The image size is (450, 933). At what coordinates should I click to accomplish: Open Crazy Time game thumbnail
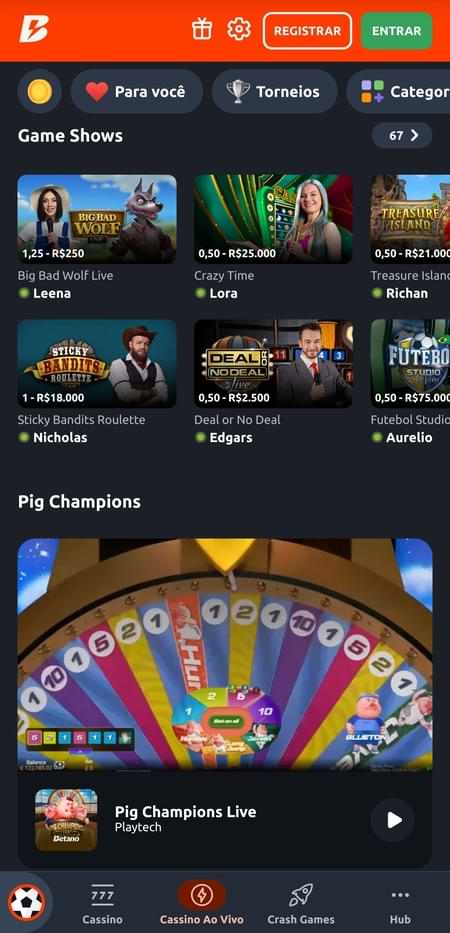[x=273, y=219]
